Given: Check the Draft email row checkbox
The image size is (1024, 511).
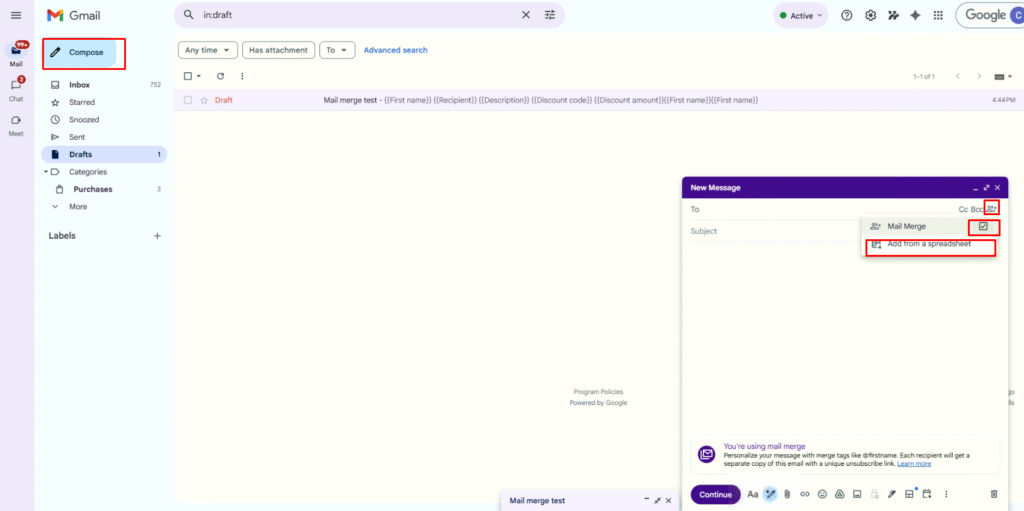Looking at the screenshot, I should click(188, 100).
